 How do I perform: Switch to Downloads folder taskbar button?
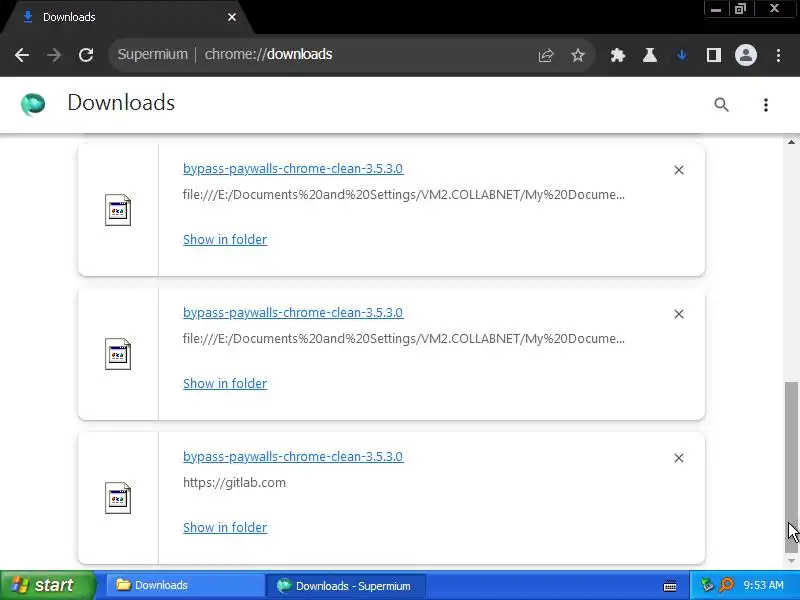pyautogui.click(x=185, y=585)
